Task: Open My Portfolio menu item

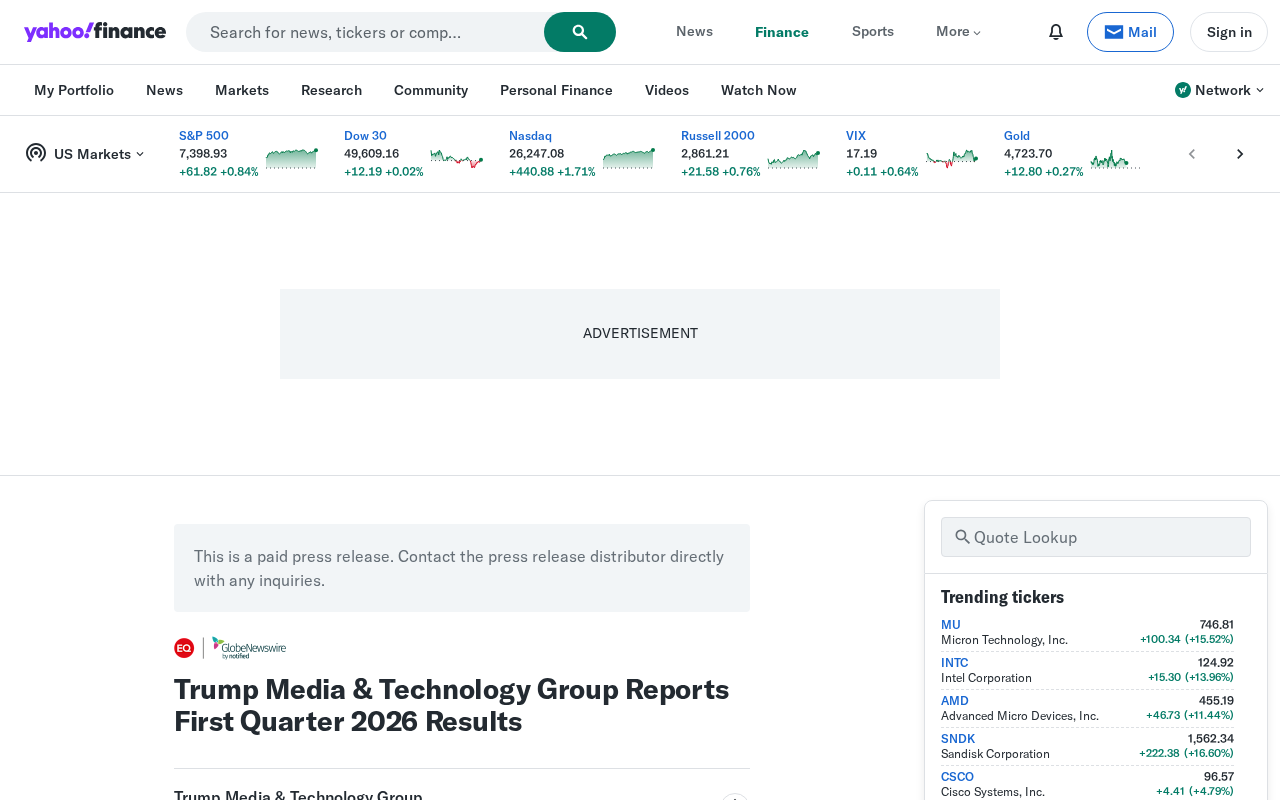Action: coord(74,90)
